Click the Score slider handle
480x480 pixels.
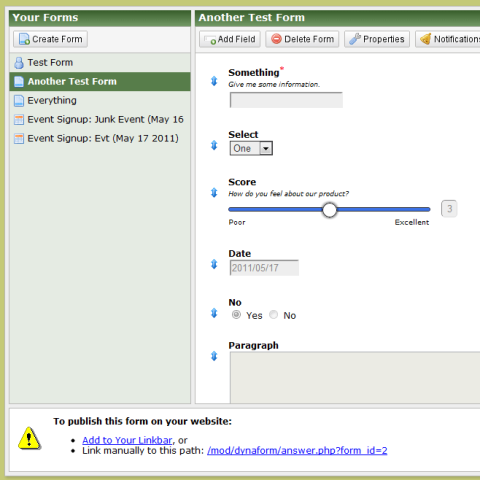tap(329, 210)
